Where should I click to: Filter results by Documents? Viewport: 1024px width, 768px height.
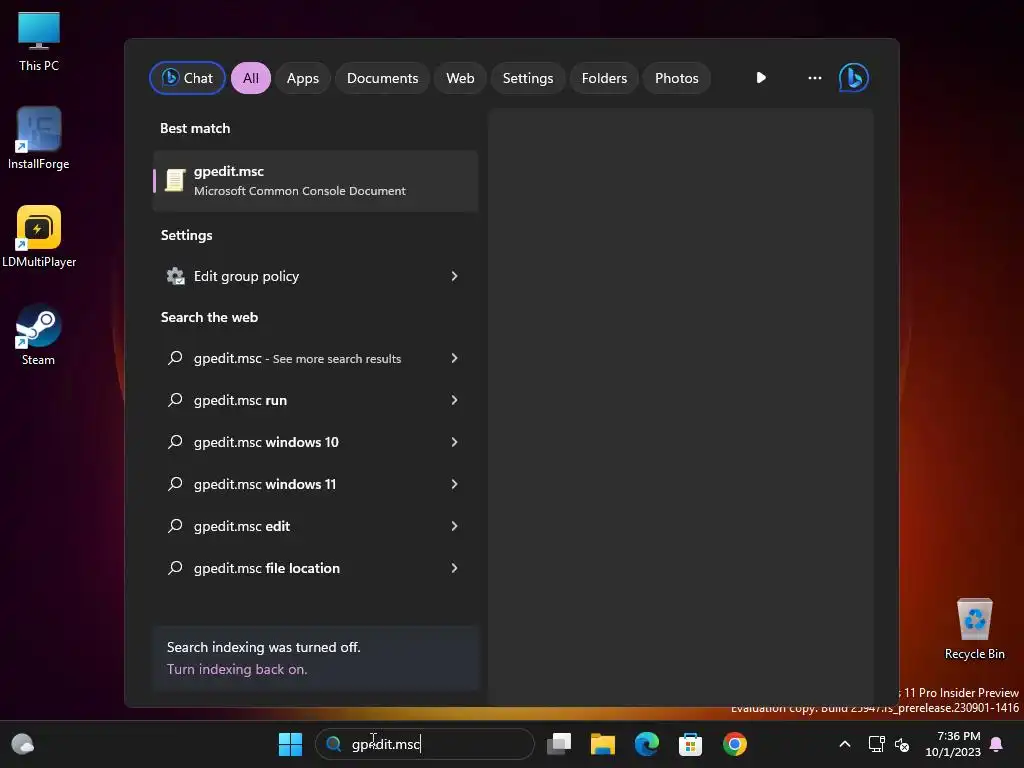[x=382, y=78]
